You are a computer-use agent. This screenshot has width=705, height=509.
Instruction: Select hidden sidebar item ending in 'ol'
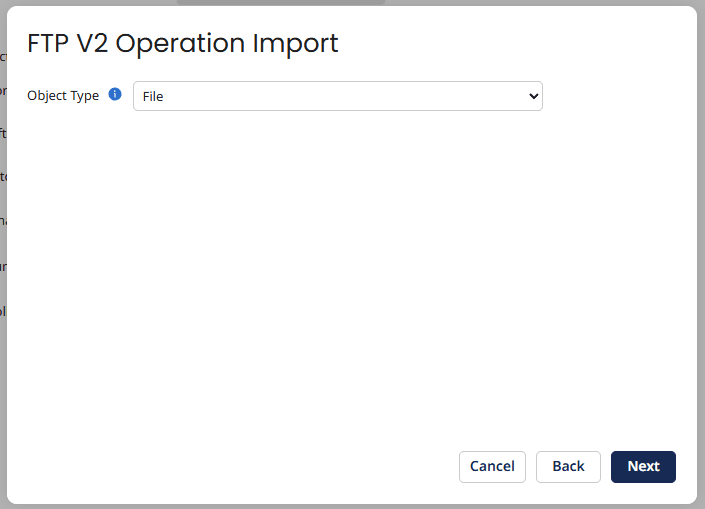click(3, 311)
